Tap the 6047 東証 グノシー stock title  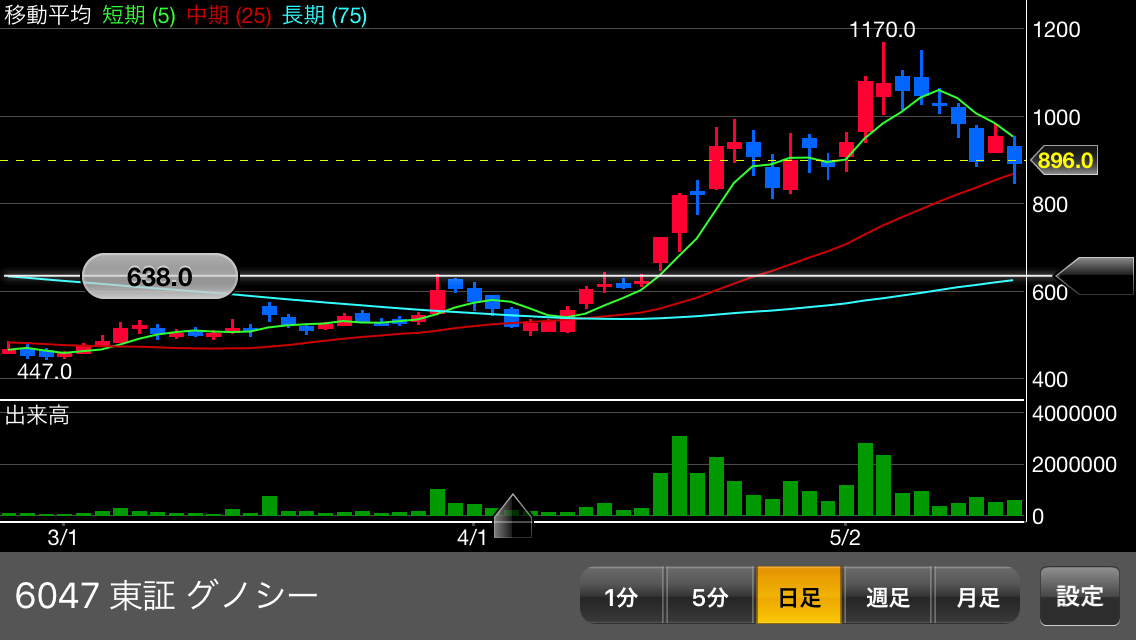[166, 596]
